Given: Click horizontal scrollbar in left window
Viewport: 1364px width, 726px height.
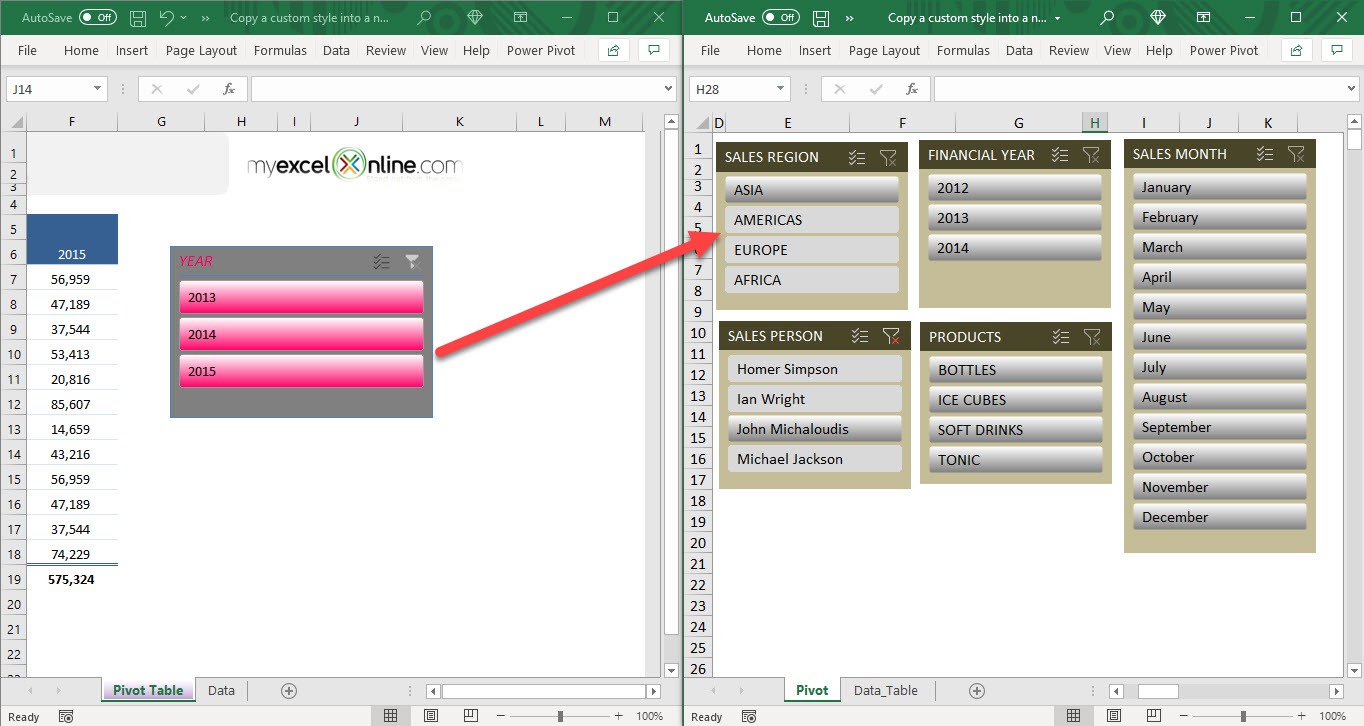Looking at the screenshot, I should coord(544,691).
